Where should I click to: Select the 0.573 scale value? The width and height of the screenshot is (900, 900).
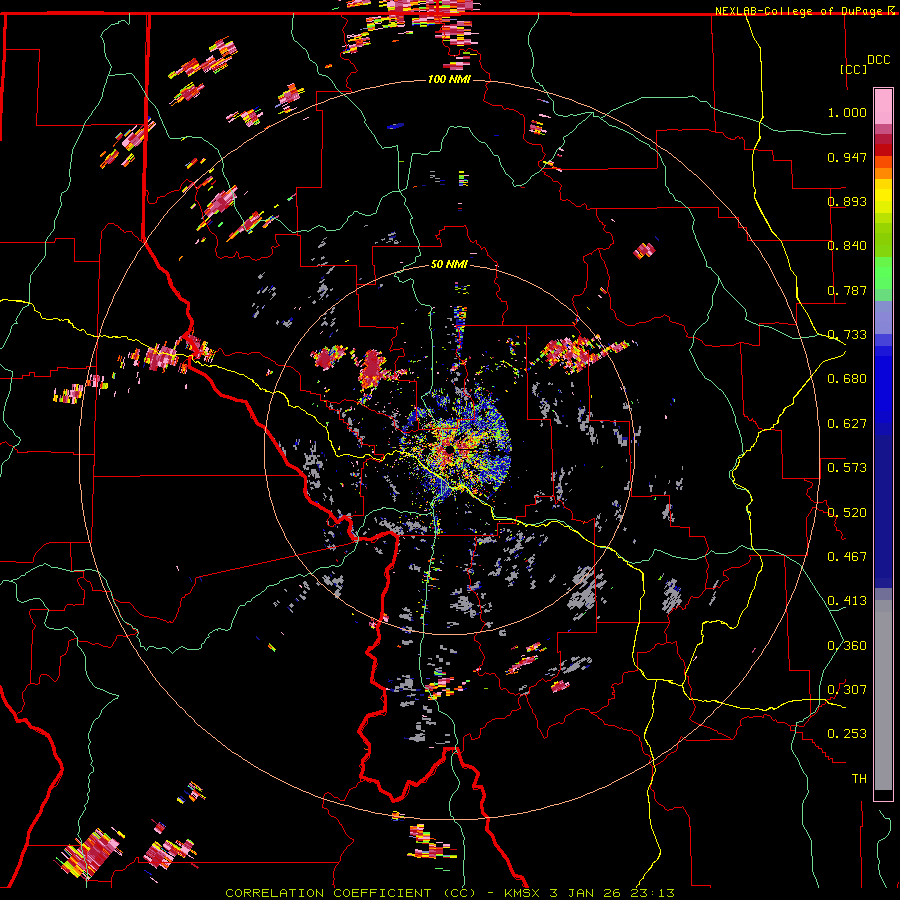coord(847,468)
